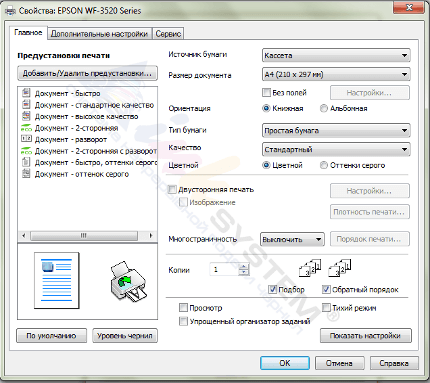Screen dimensions: 430x383
Task: Uncheck the 'Подбор' collate checkbox
Action: [x=272, y=289]
